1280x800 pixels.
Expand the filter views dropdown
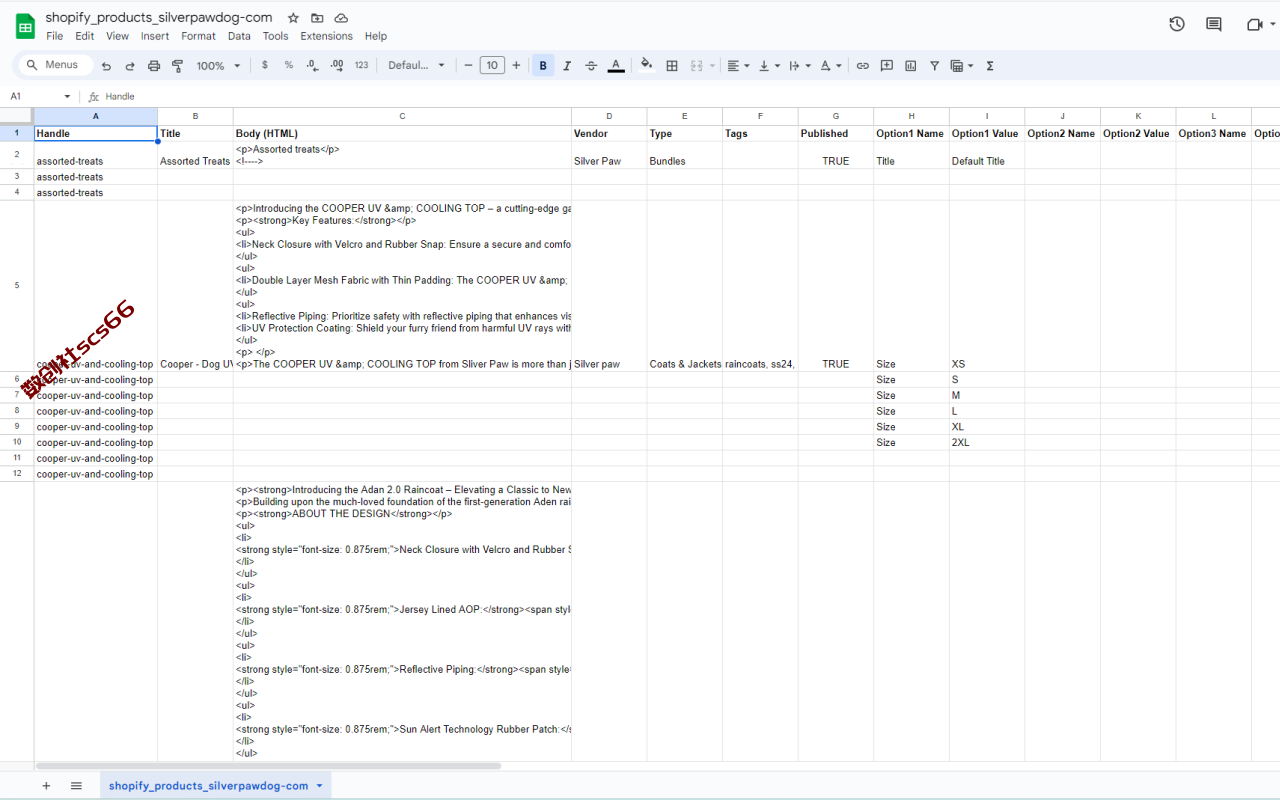pos(970,66)
